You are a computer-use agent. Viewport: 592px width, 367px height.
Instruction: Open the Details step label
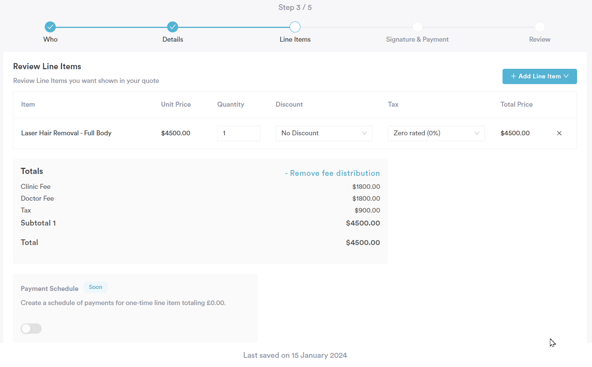pos(173,39)
